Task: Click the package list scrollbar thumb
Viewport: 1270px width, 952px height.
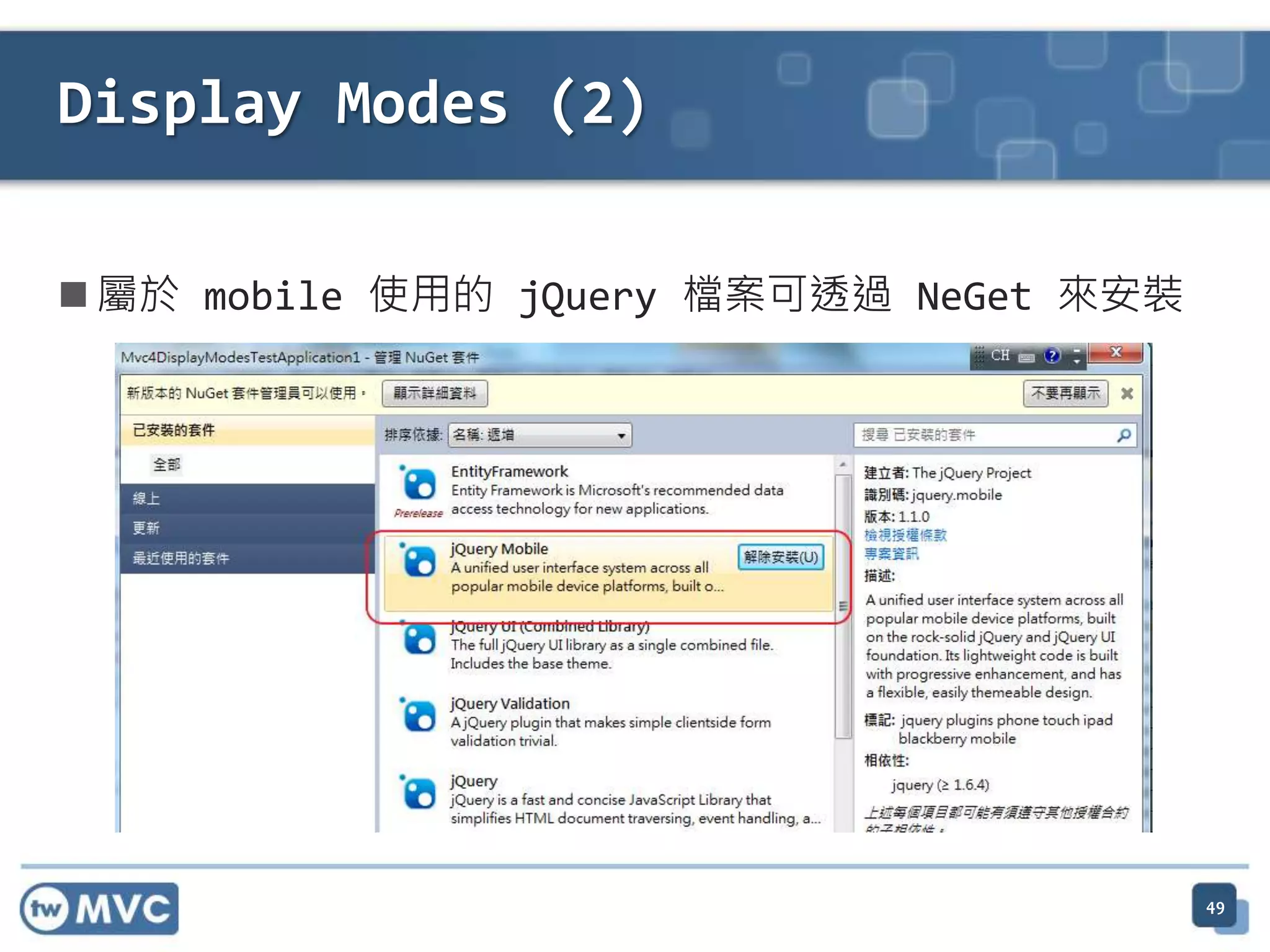Action: 843,606
